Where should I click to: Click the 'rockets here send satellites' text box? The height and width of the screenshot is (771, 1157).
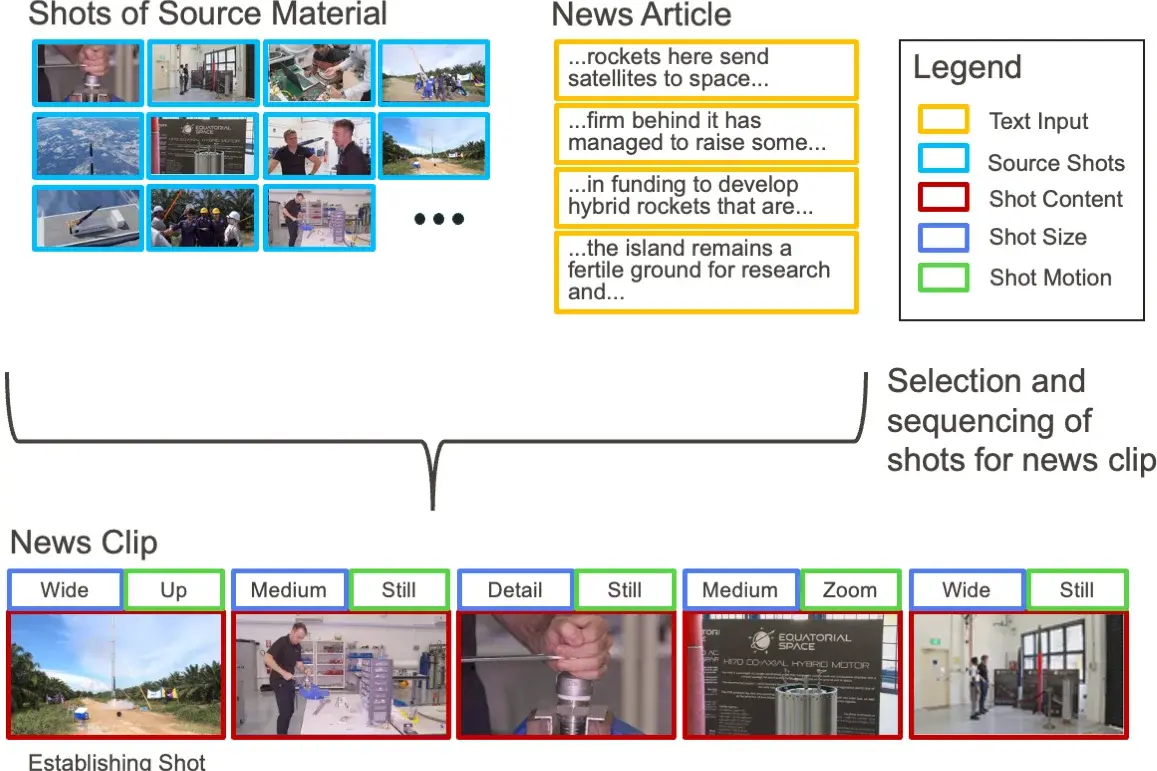706,69
